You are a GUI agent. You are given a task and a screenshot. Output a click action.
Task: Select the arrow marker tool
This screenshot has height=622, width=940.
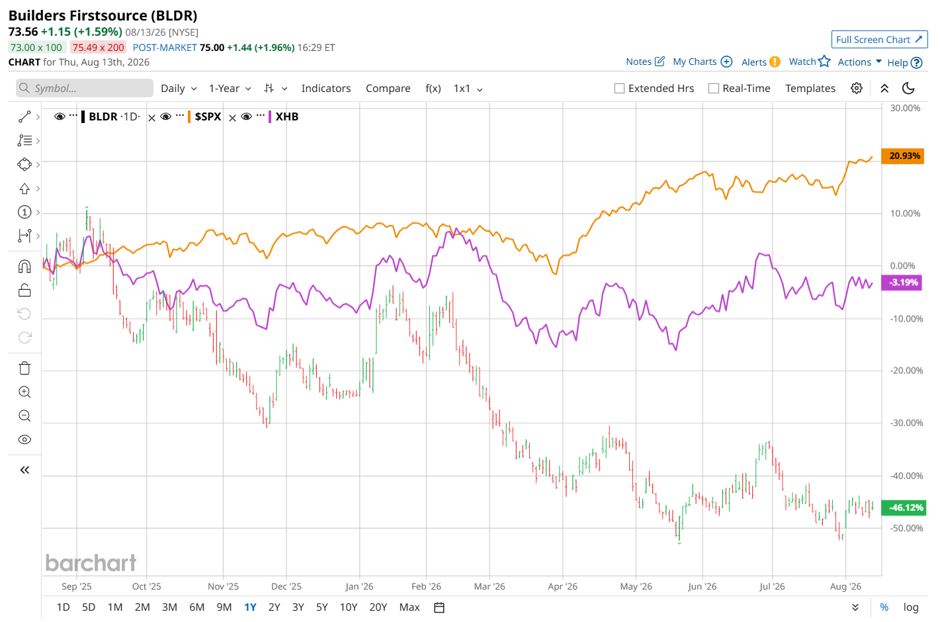coord(25,189)
